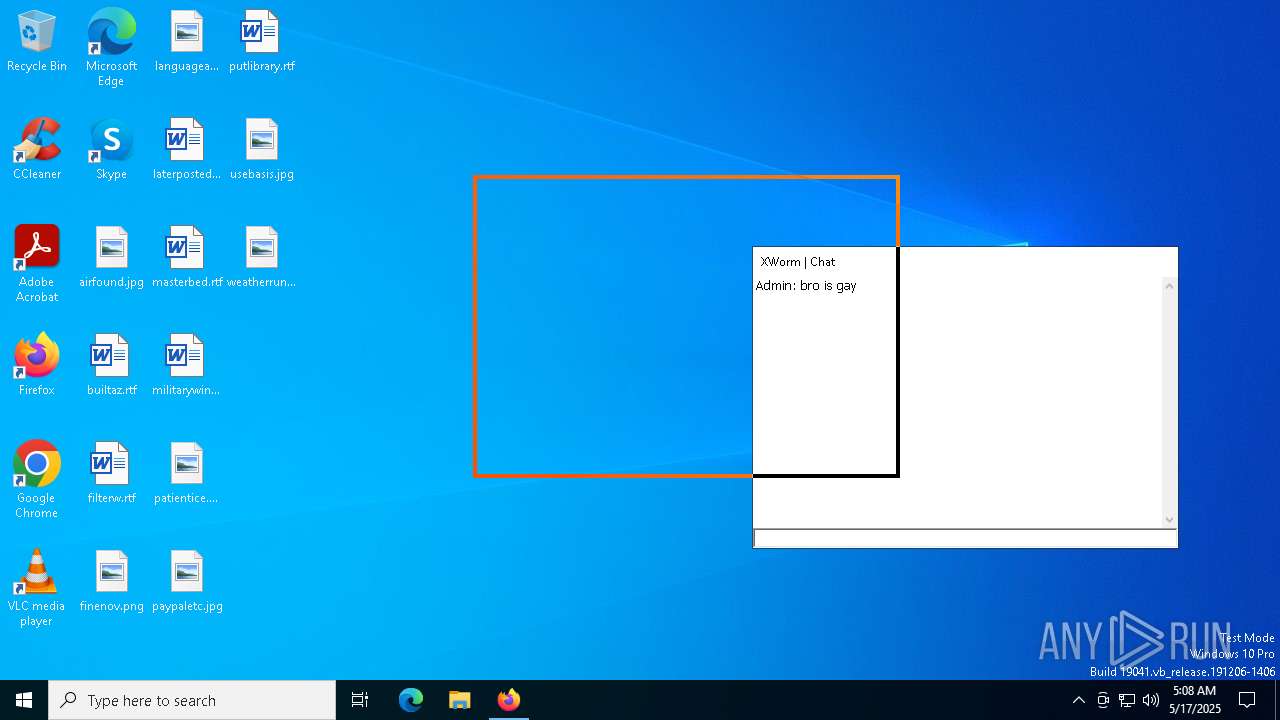Launch the Firefox desktop shortcut
The width and height of the screenshot is (1280, 720).
click(37, 366)
